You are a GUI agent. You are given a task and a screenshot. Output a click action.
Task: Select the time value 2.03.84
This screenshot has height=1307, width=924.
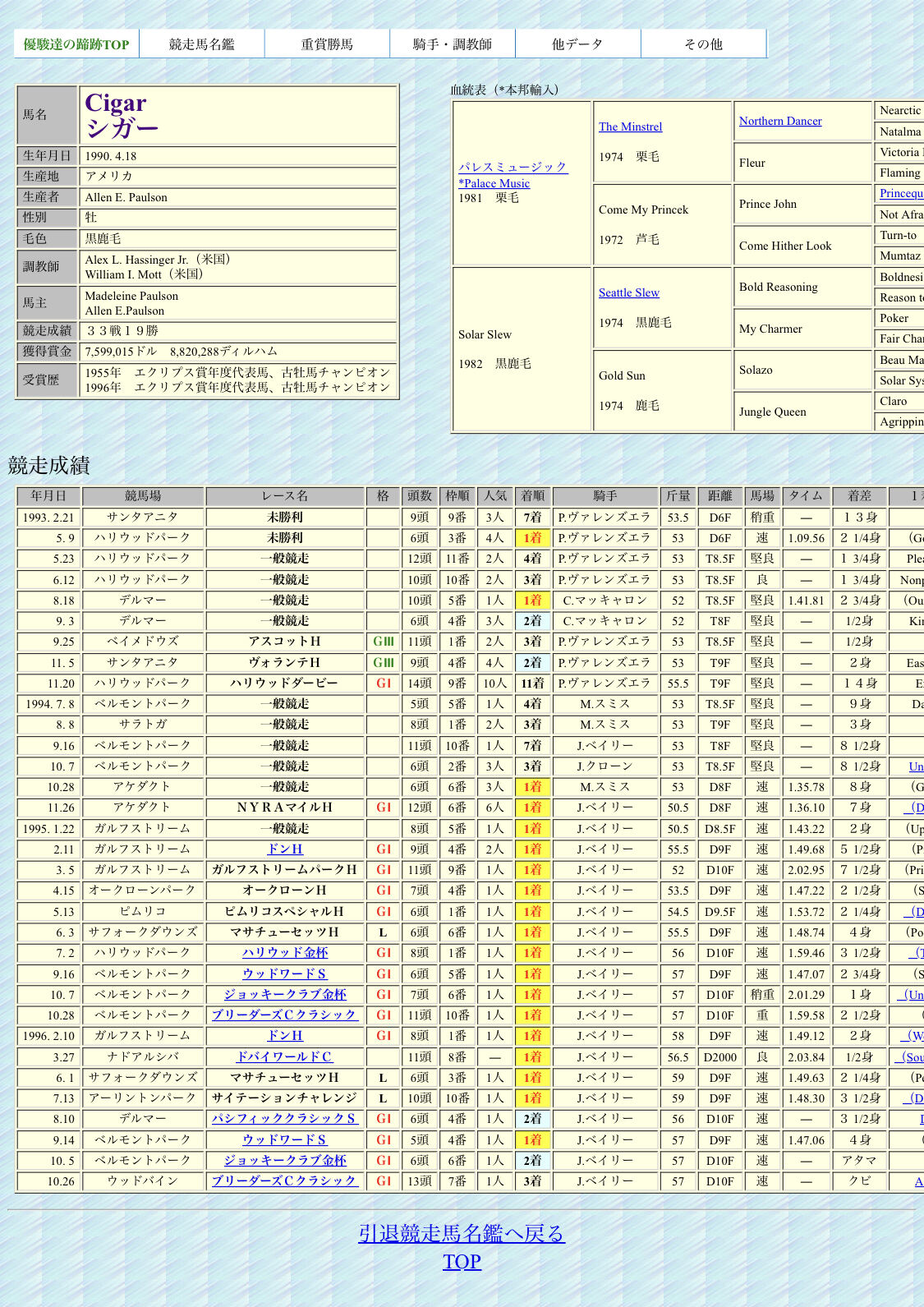click(x=806, y=1056)
